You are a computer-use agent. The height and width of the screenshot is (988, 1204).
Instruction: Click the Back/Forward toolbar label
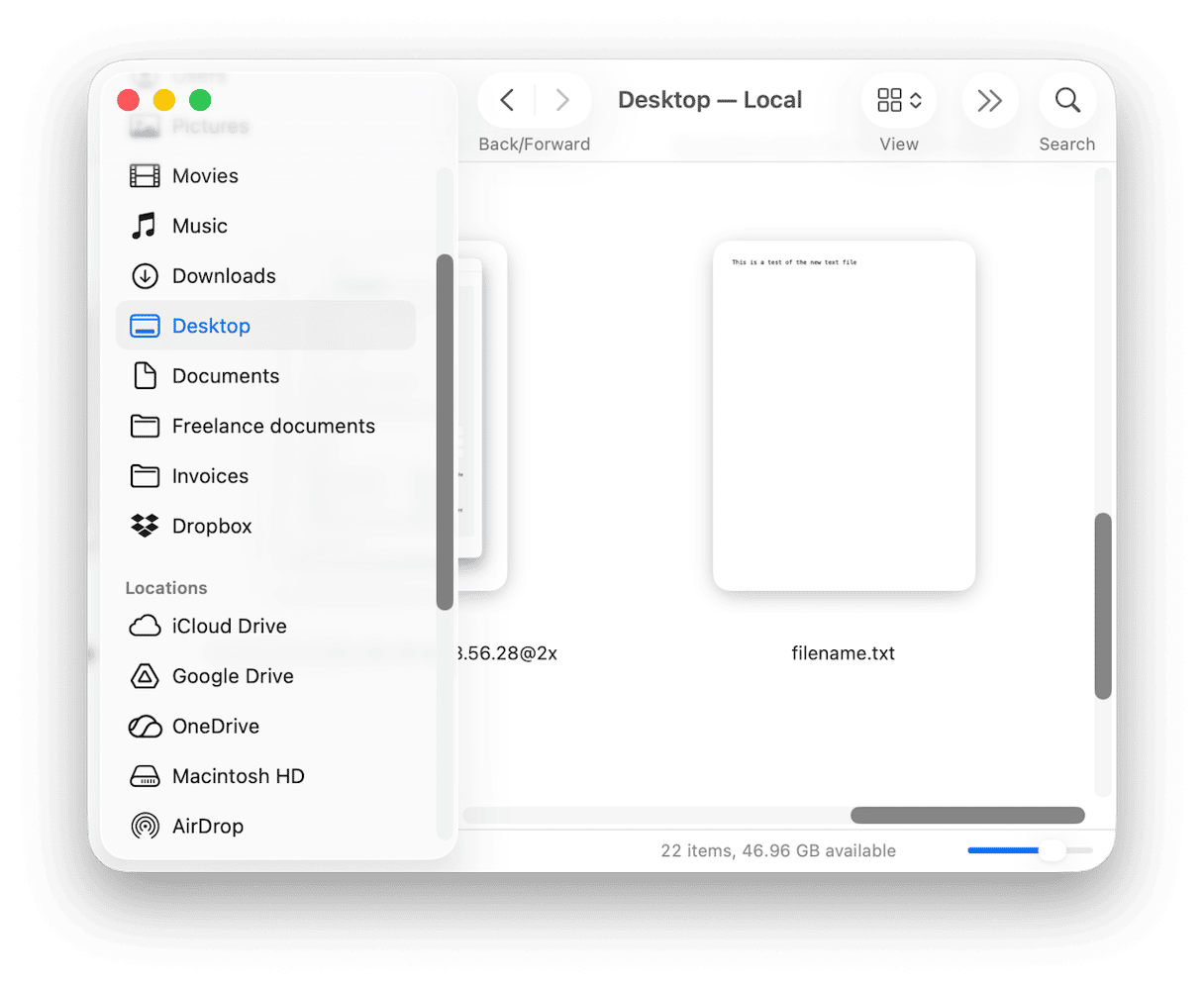(x=535, y=145)
